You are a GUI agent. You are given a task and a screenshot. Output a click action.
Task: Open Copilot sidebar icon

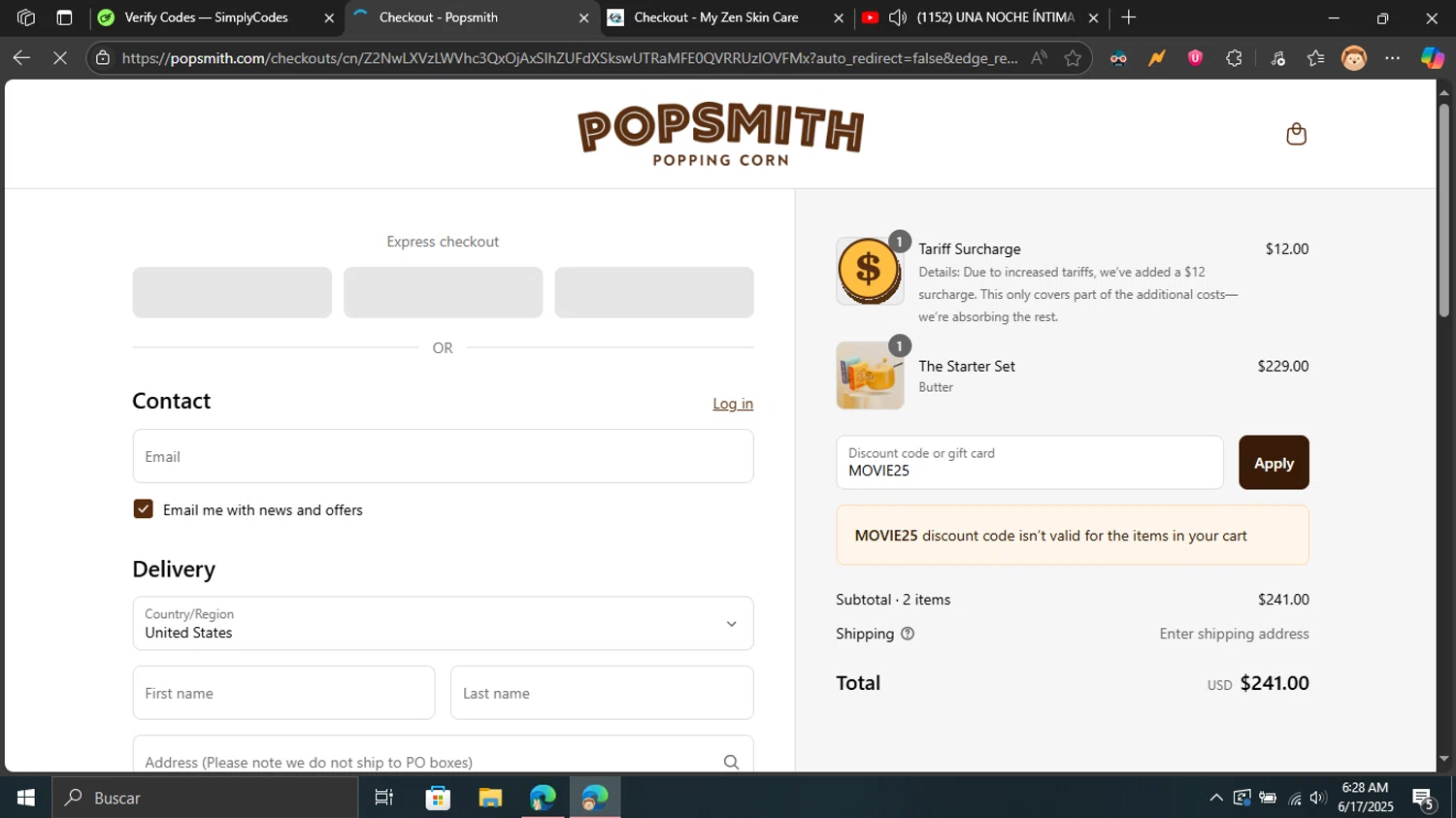coord(1432,58)
